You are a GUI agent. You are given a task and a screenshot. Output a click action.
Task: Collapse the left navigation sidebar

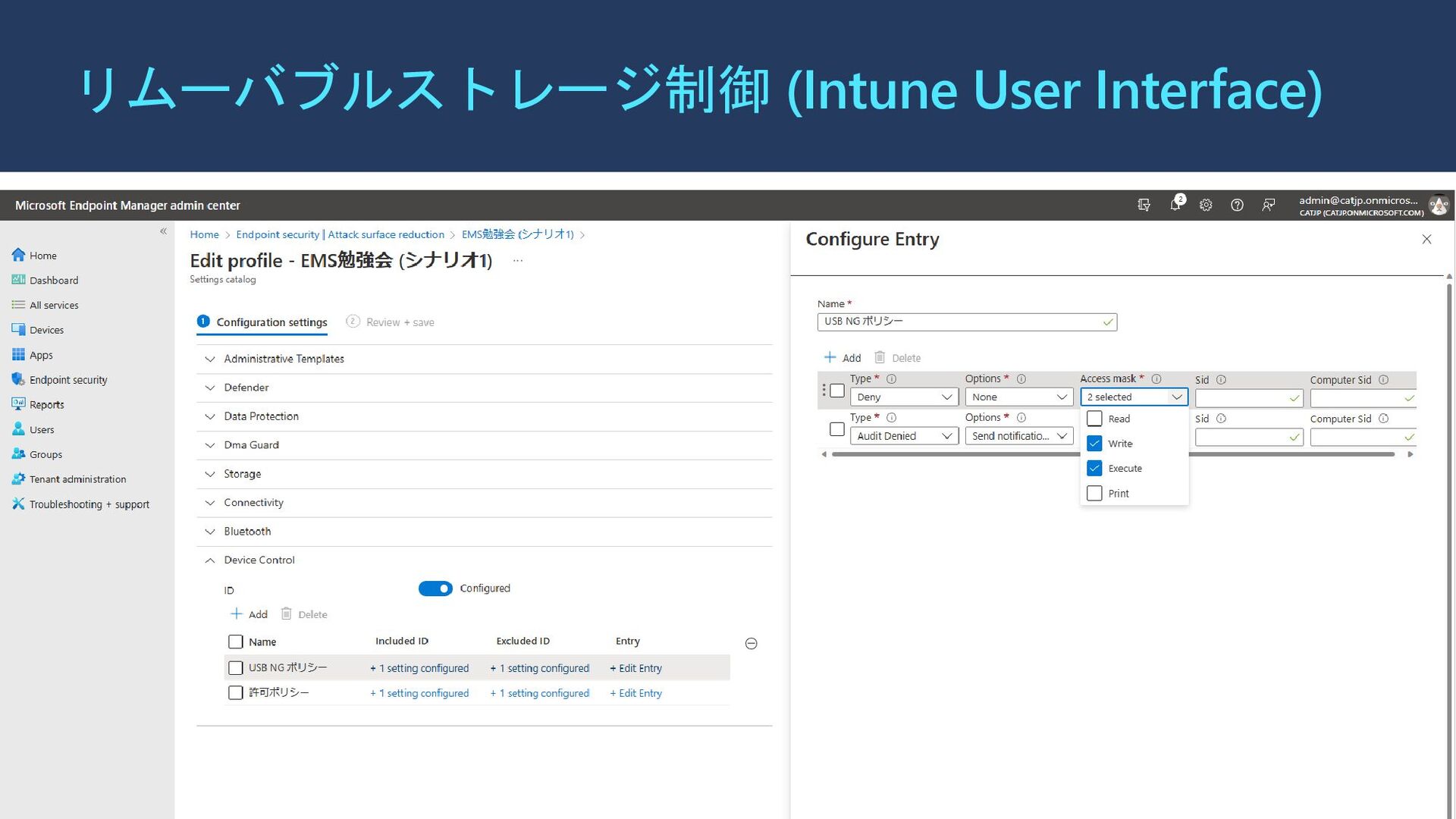163,231
